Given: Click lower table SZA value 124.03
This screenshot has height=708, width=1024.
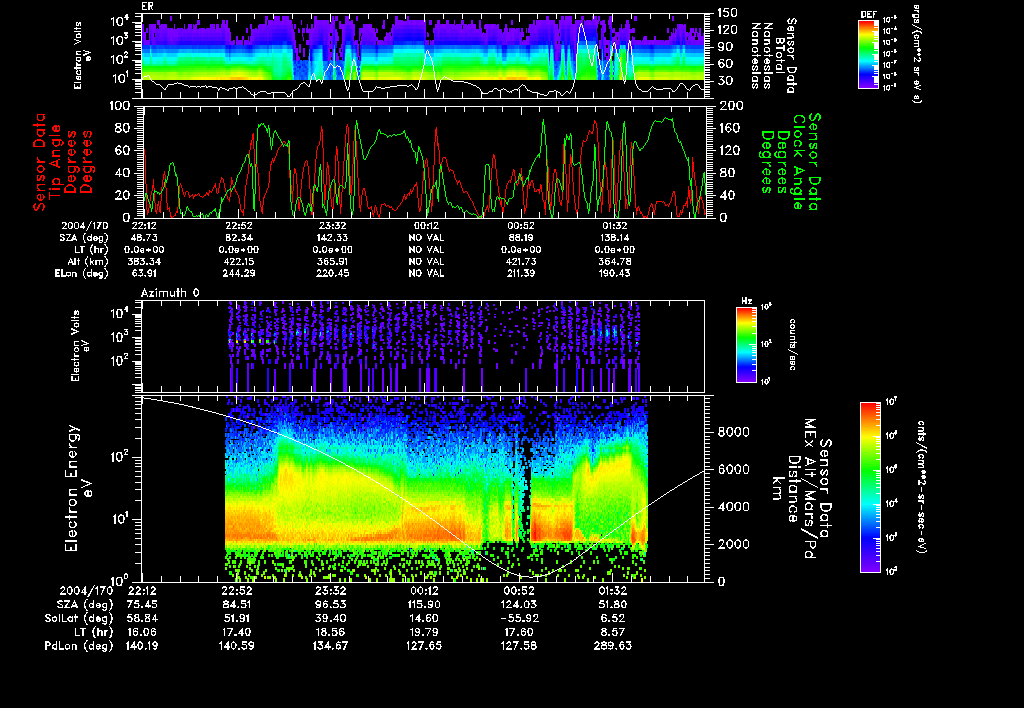Looking at the screenshot, I should tap(518, 604).
